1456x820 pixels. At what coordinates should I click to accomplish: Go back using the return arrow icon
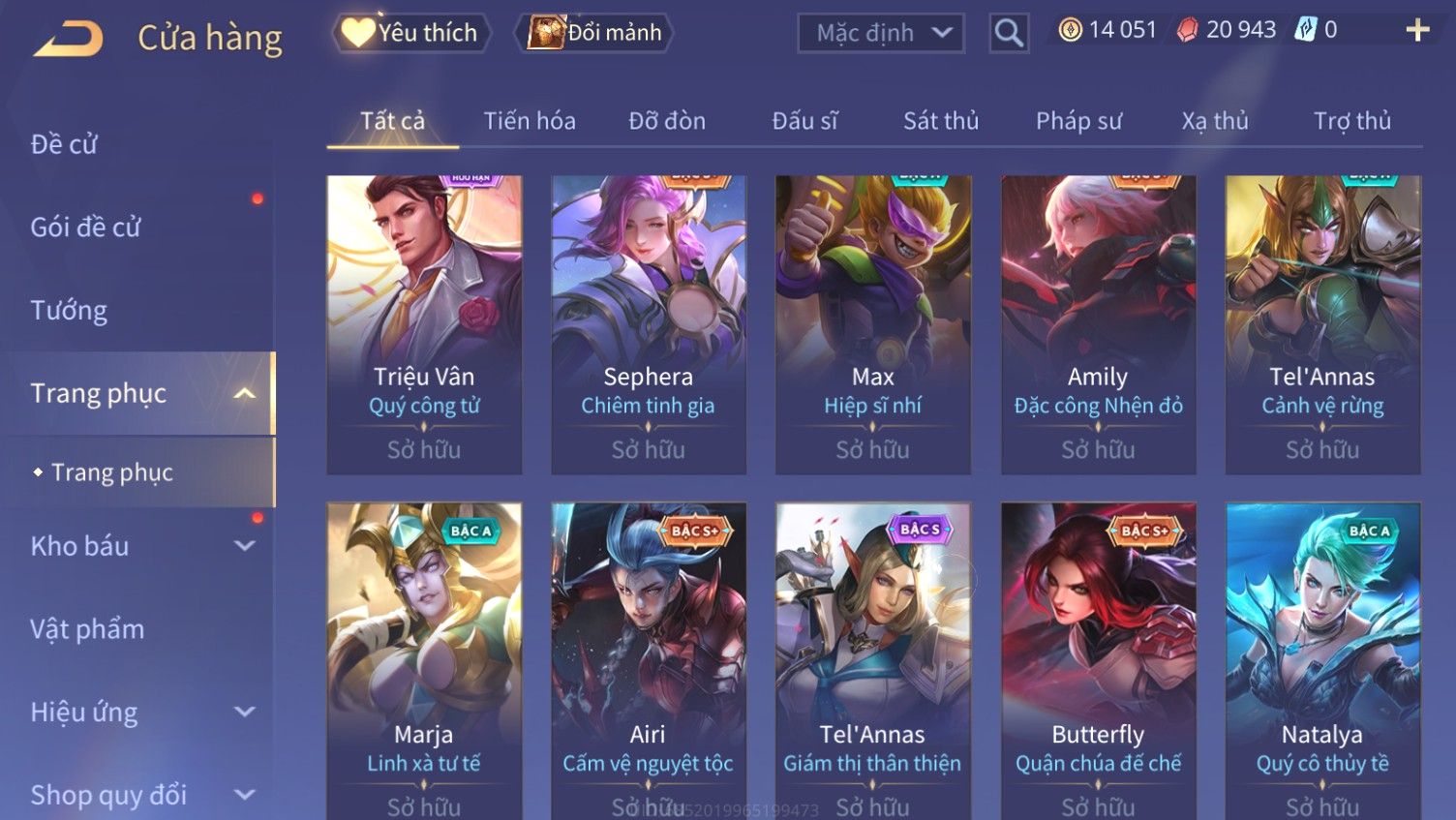(69, 39)
